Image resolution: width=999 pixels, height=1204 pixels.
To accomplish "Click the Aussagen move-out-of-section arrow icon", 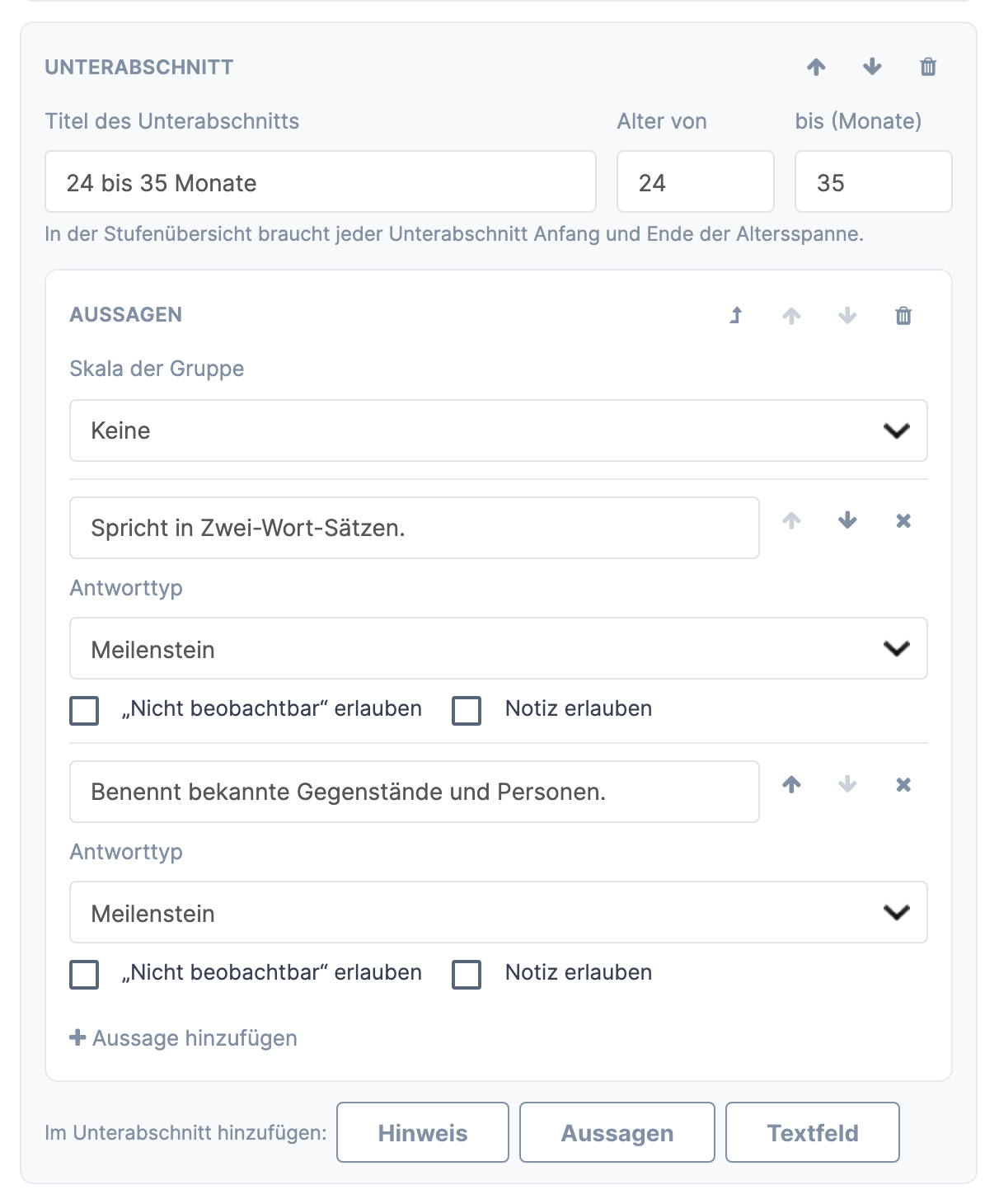I will click(736, 315).
